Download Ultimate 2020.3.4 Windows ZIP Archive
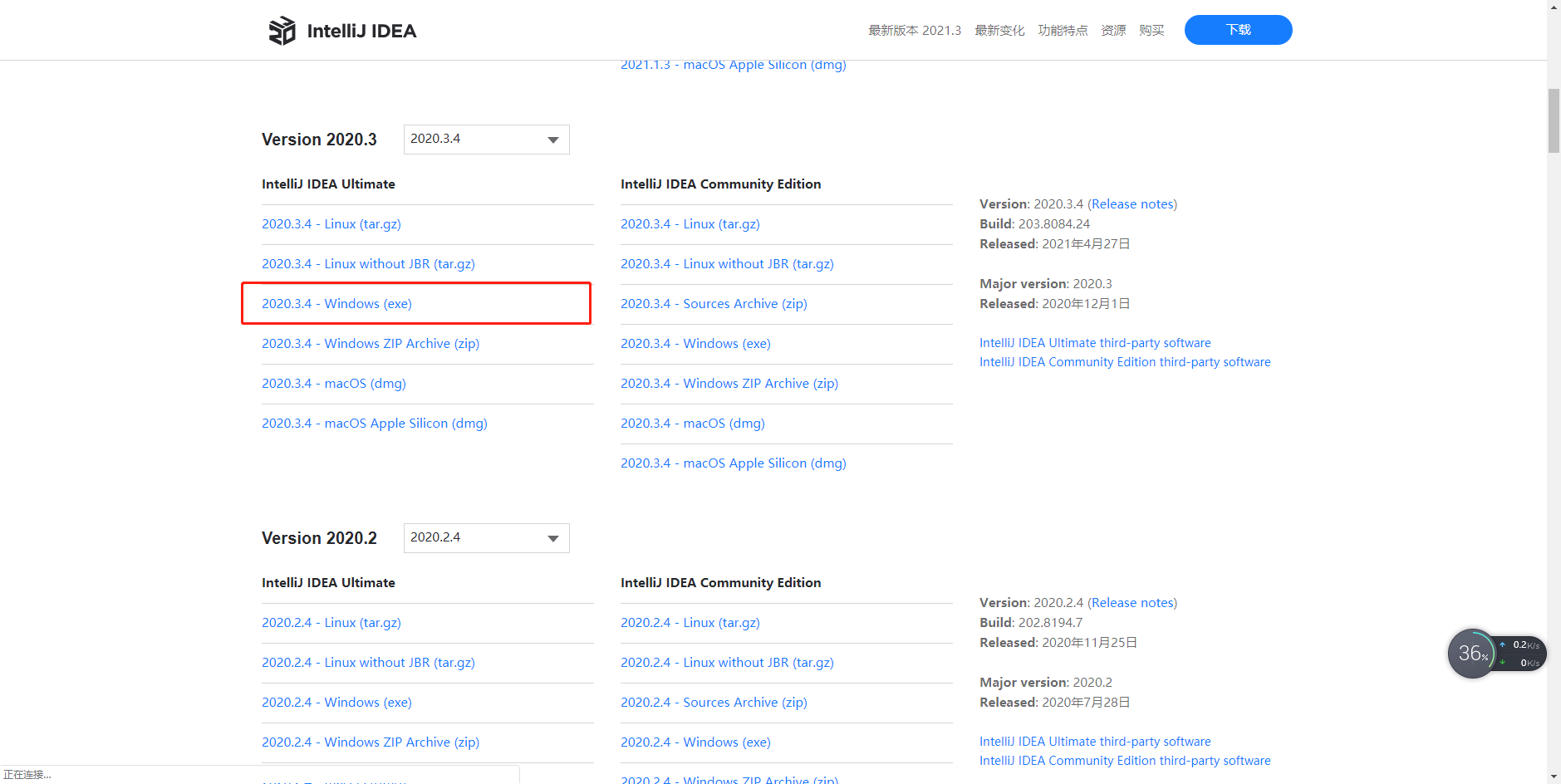The width and height of the screenshot is (1561, 784). [x=371, y=344]
